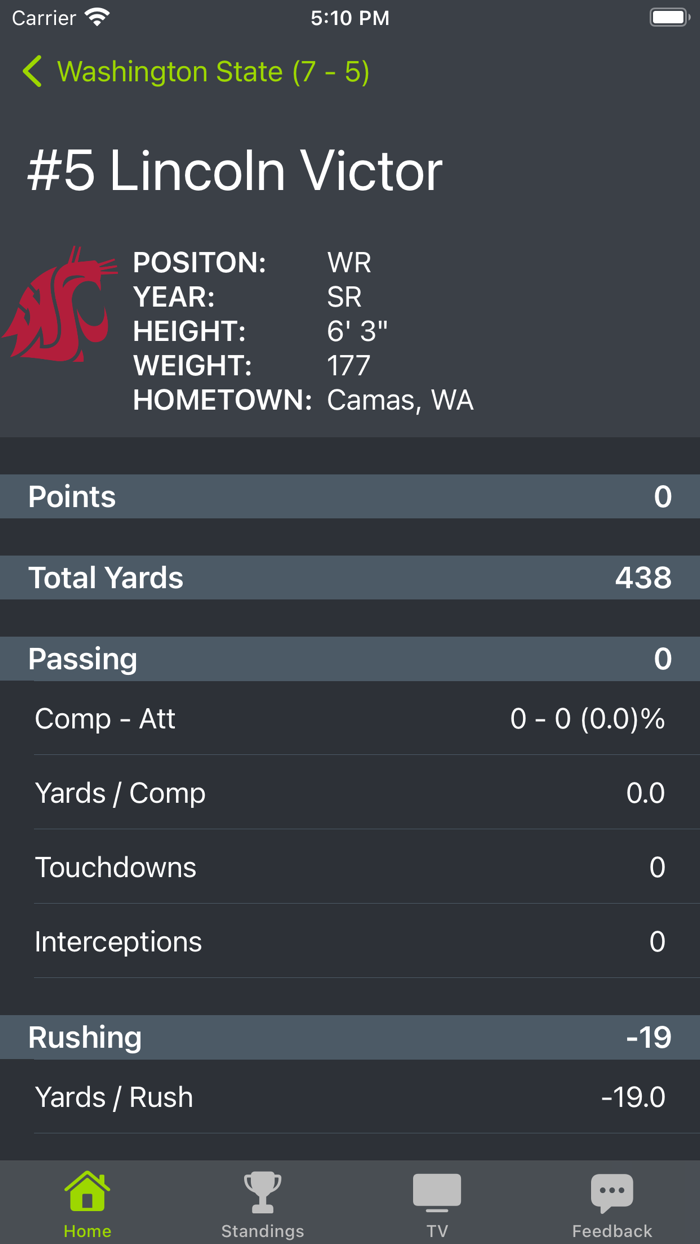
Task: Tap the Interceptions stat row
Action: tap(350, 941)
